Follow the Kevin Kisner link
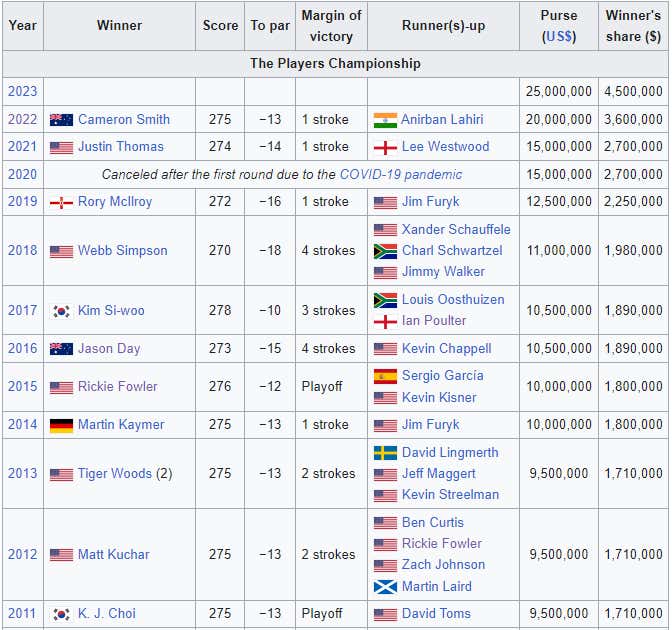 coord(439,398)
